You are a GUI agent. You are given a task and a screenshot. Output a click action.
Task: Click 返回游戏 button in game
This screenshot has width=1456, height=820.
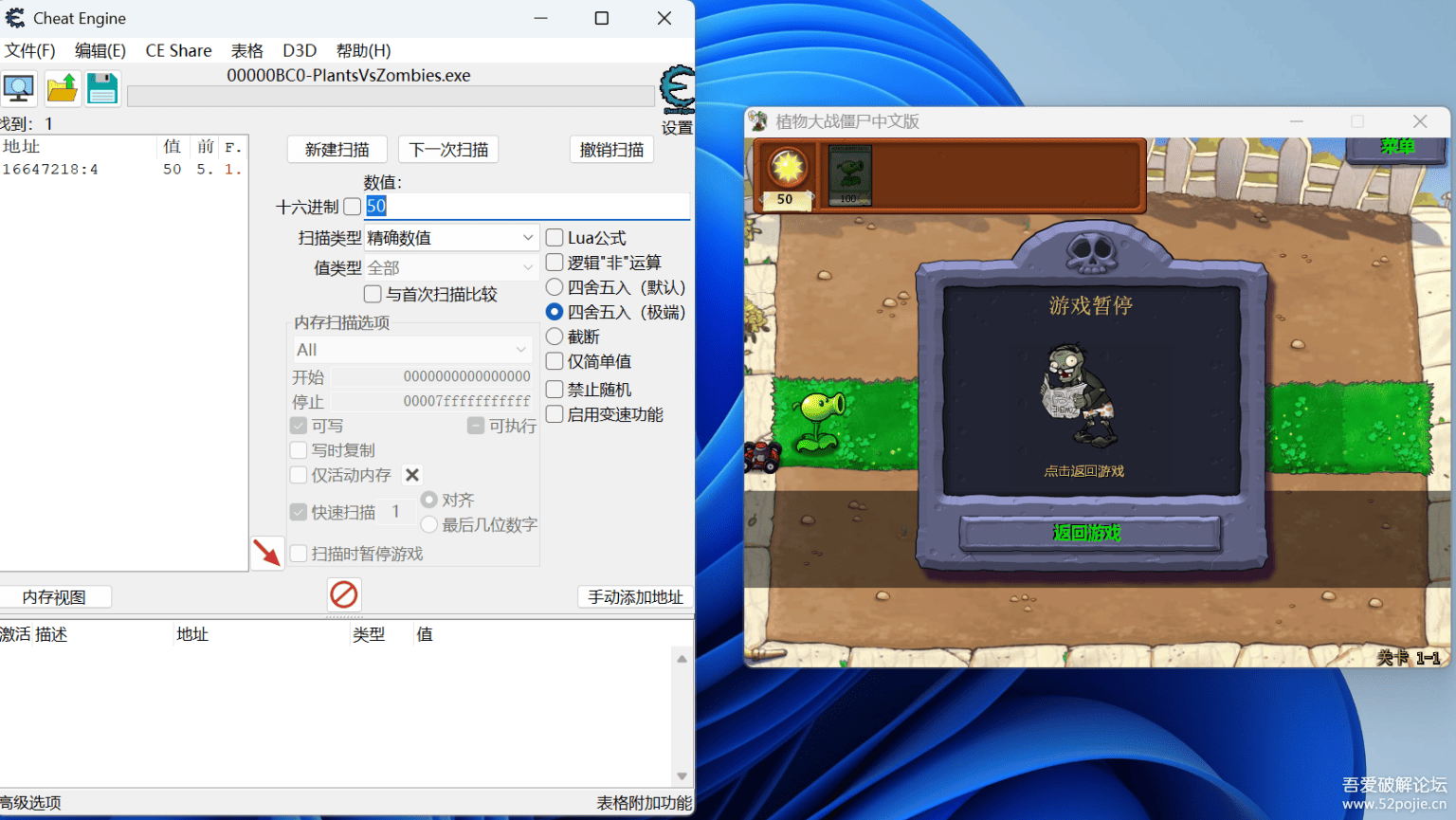click(1089, 533)
